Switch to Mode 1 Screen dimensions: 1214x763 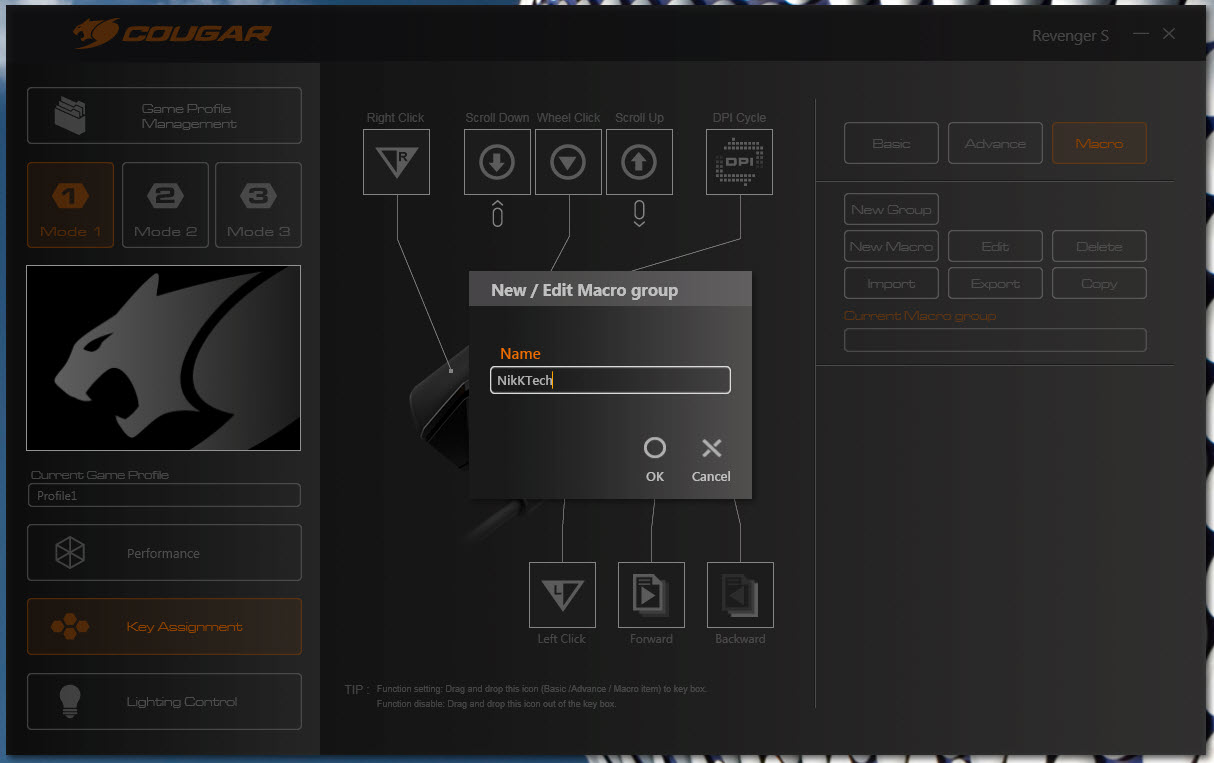[x=70, y=205]
